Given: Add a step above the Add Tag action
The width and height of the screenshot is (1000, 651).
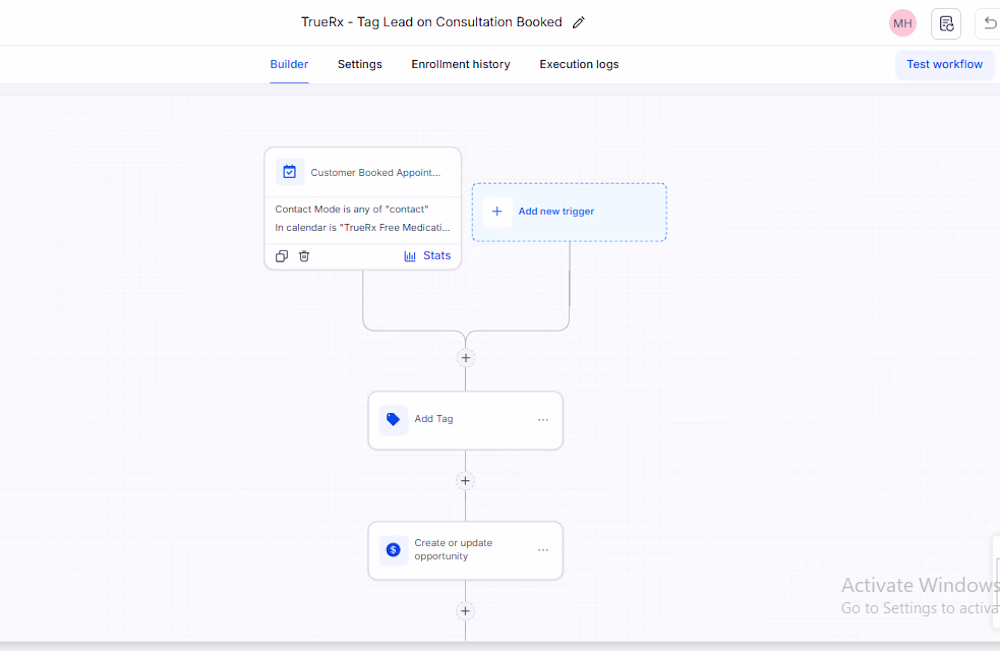Looking at the screenshot, I should [466, 358].
